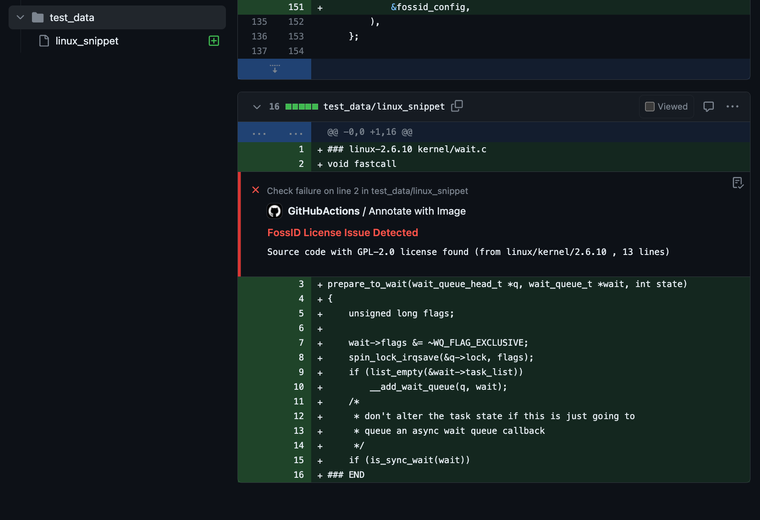Click the changed-lines count 16 in file header
Image resolution: width=760 pixels, height=520 pixels.
click(274, 107)
